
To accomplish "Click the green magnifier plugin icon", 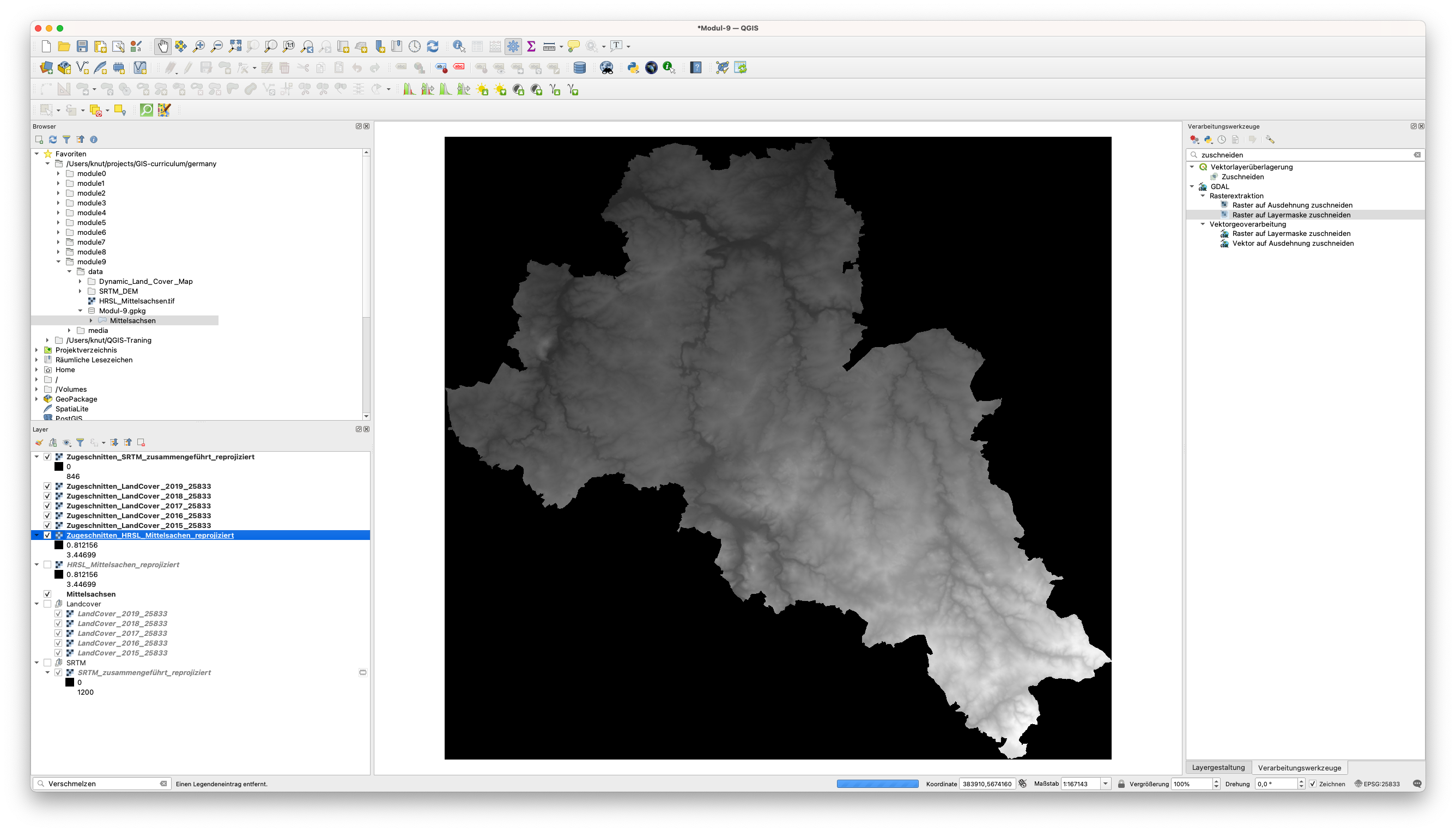I will [x=146, y=110].
